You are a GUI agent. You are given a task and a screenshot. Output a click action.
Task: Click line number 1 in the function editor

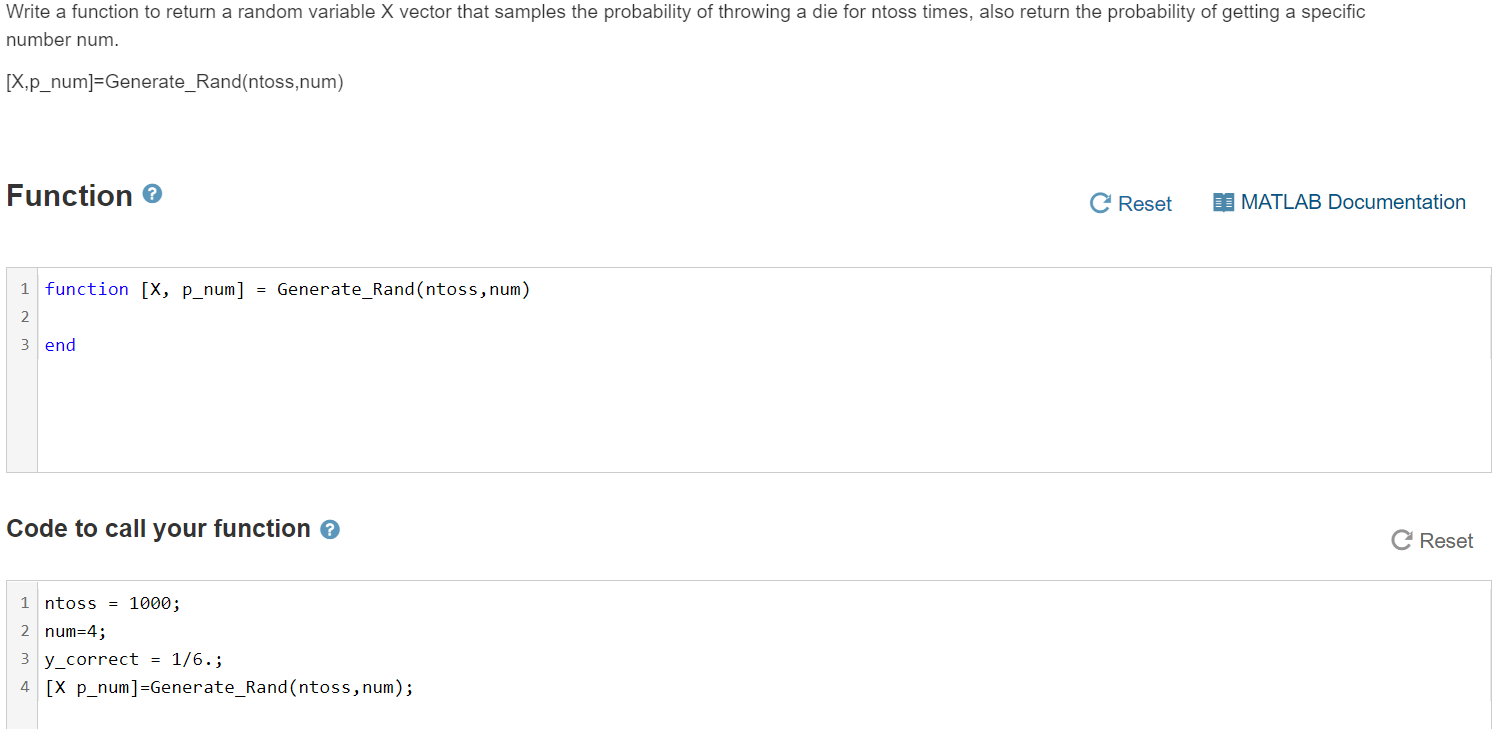click(24, 289)
